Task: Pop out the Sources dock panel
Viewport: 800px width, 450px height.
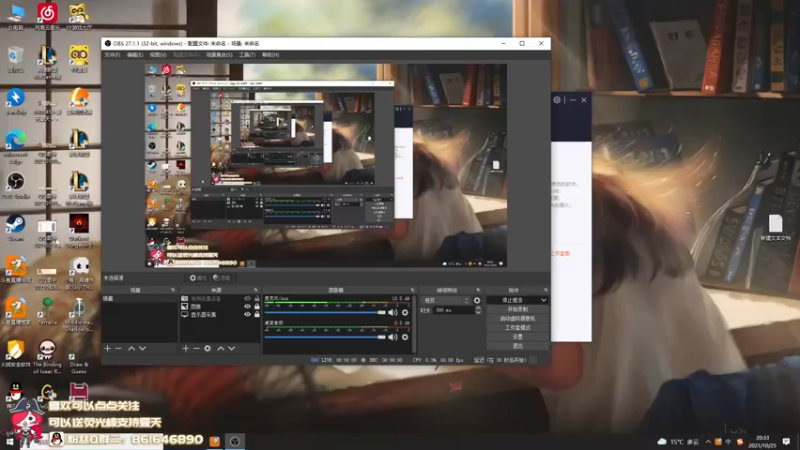Action: [256, 290]
